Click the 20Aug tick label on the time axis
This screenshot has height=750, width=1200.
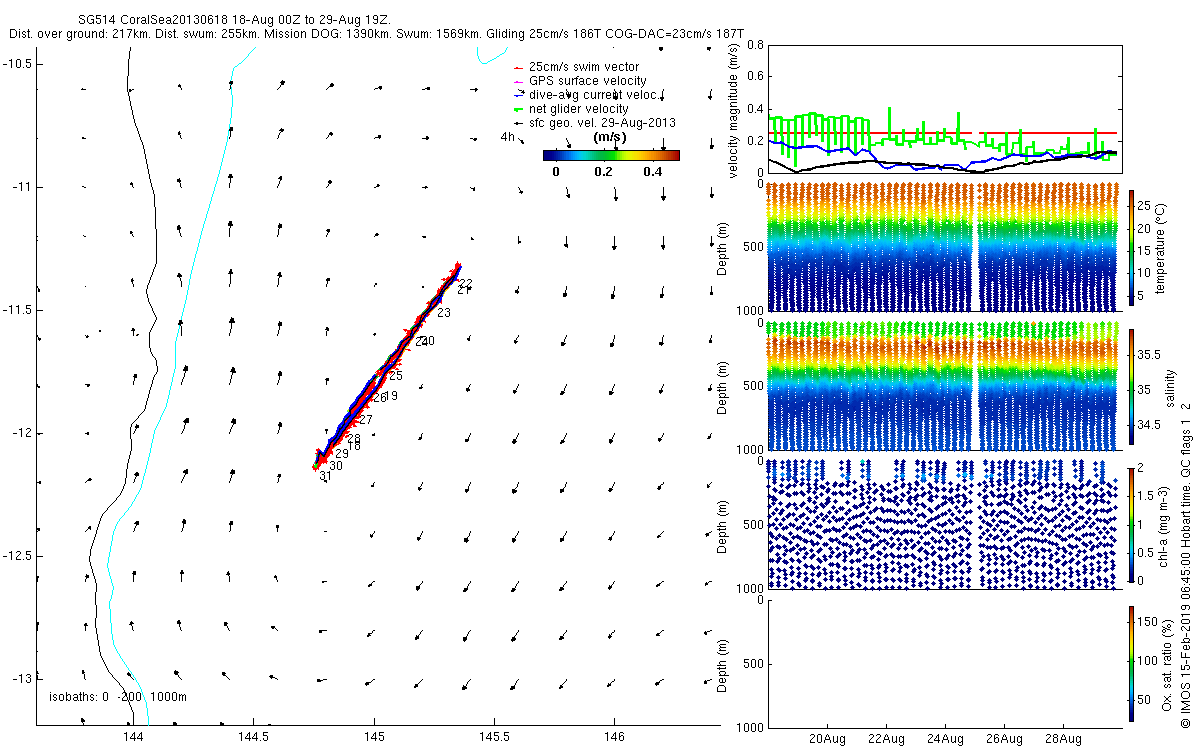828,740
